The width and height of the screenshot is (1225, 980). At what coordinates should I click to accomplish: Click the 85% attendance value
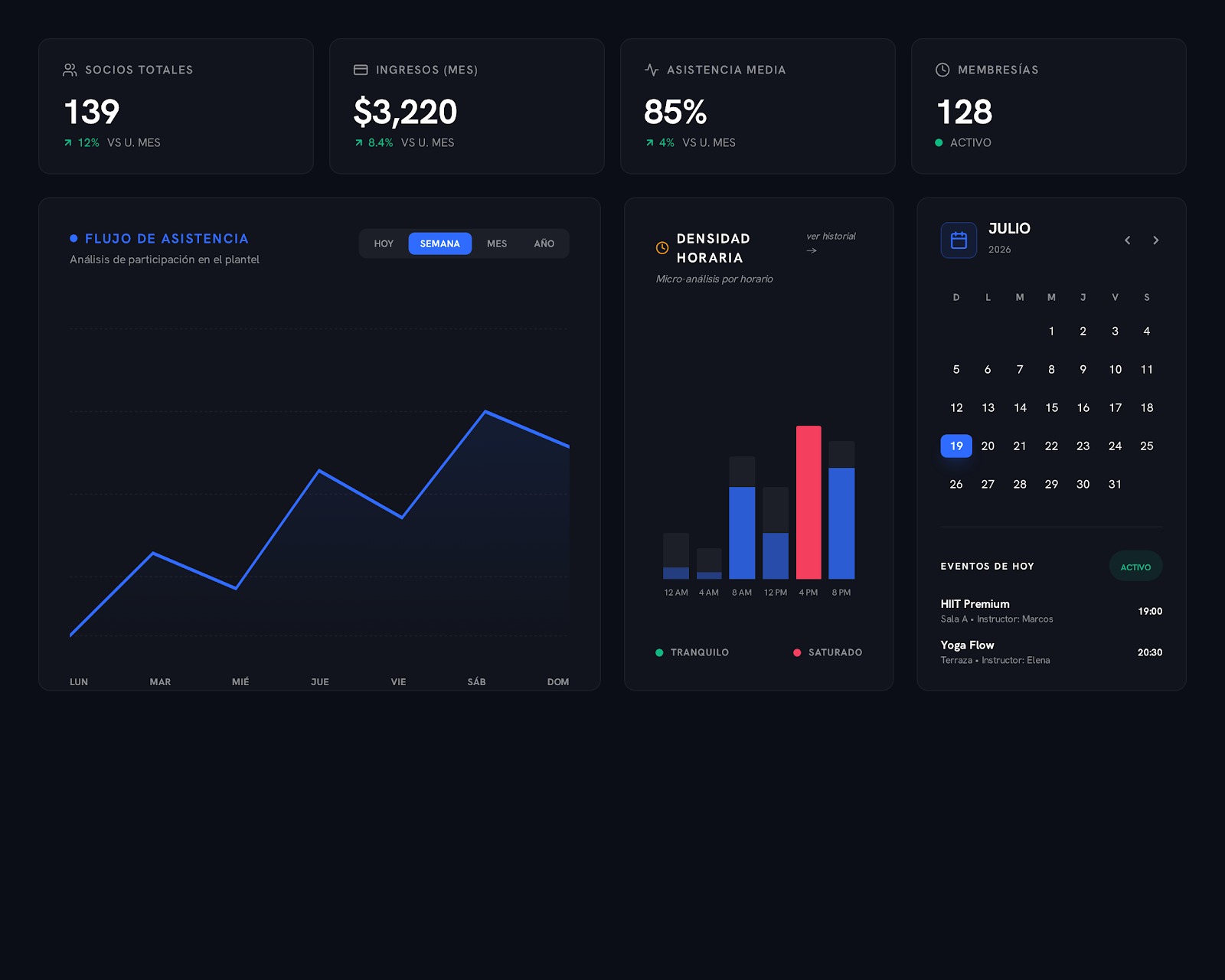tap(675, 112)
